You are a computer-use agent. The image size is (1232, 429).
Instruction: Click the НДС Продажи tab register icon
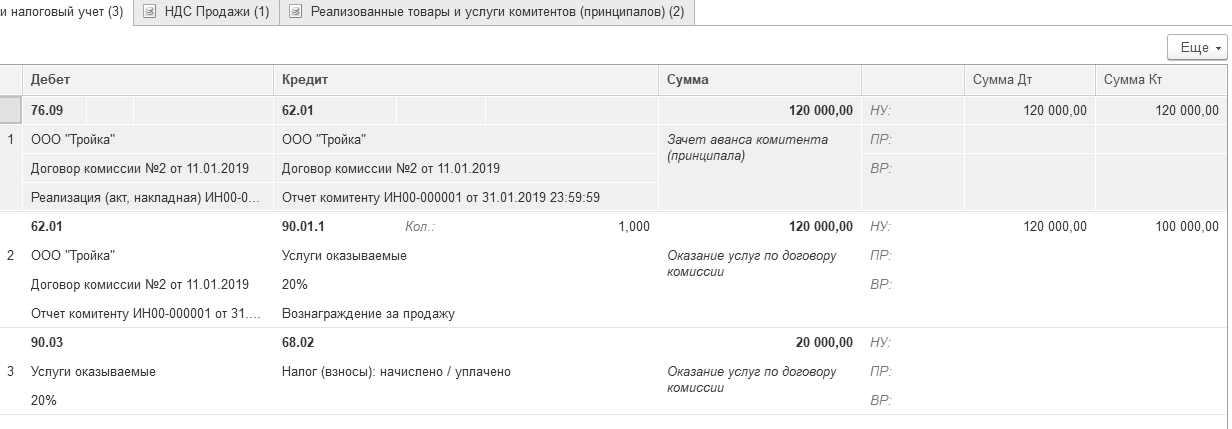[x=150, y=12]
